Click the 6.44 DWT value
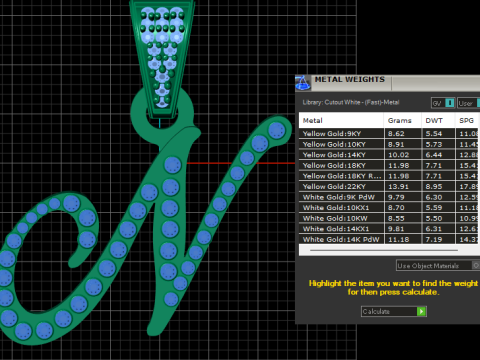The image size is (480, 360). (x=434, y=155)
